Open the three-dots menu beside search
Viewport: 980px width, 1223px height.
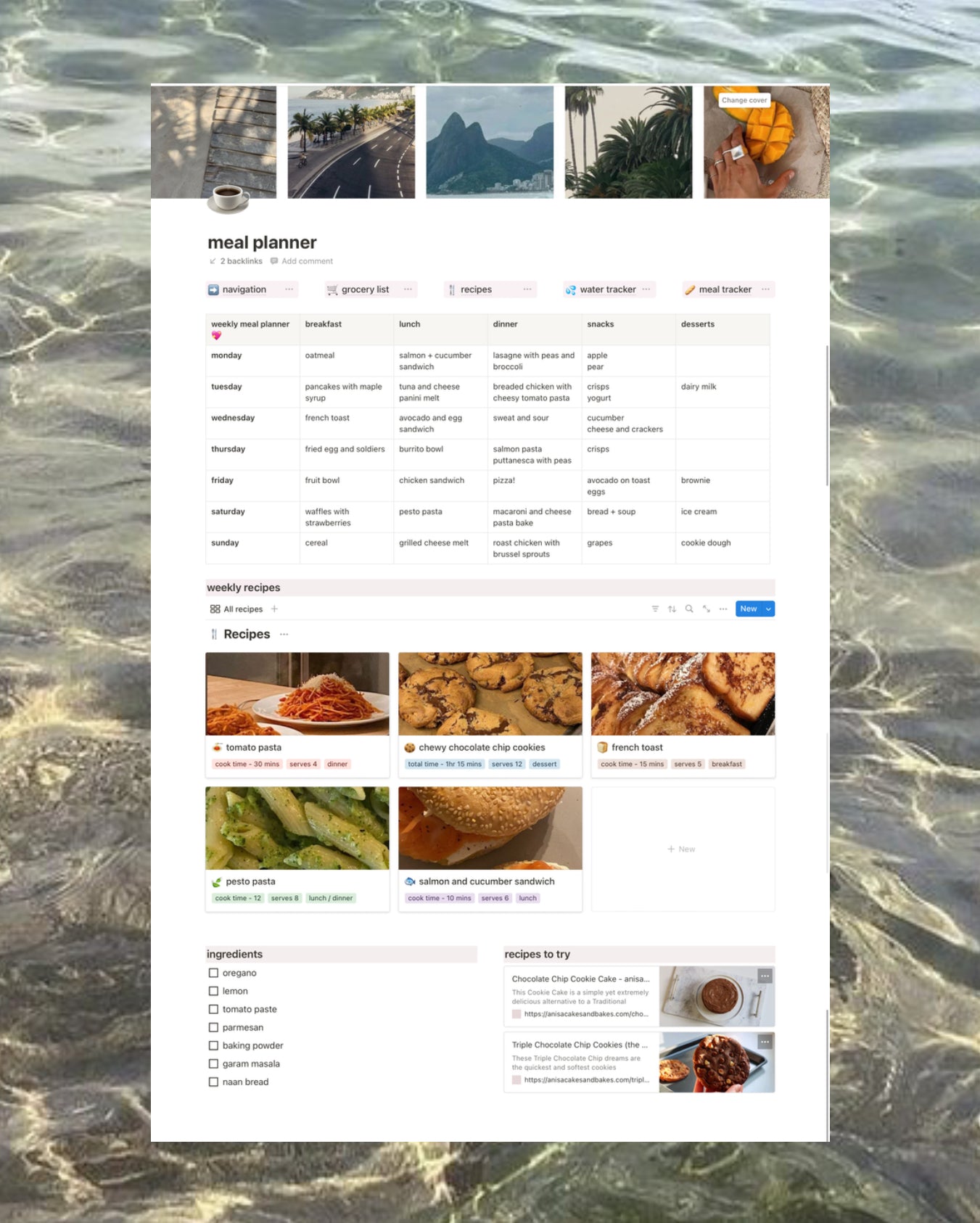723,609
